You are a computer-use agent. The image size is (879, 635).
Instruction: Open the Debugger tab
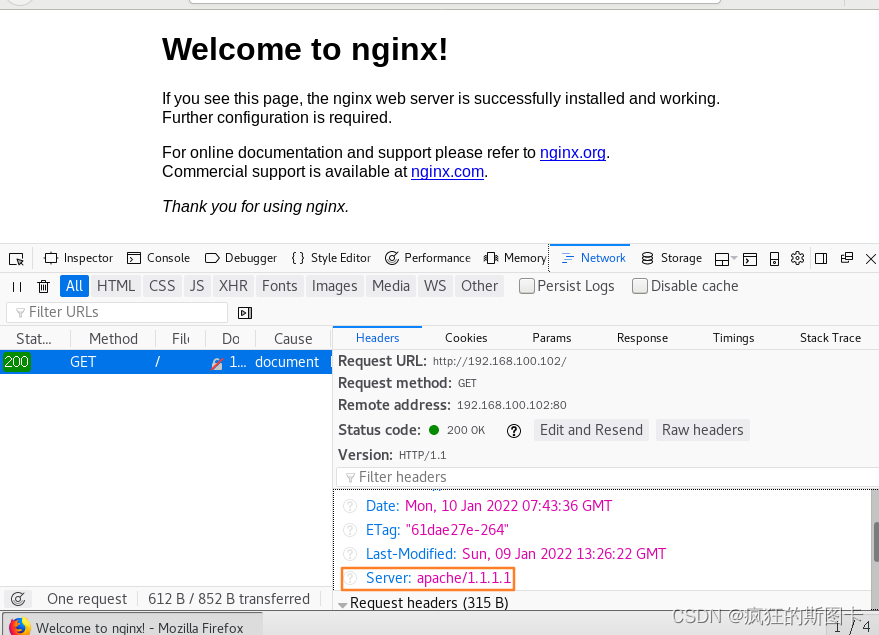241,258
